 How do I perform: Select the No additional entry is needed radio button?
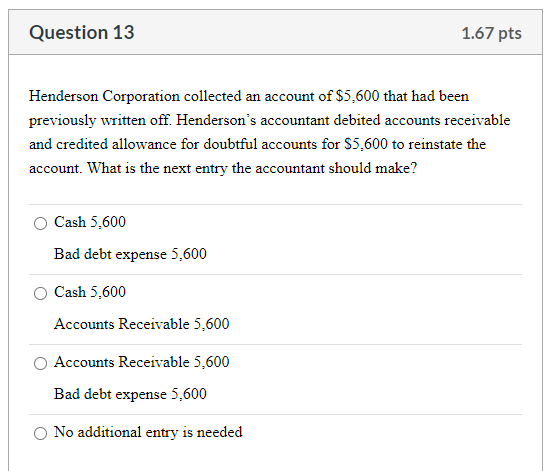click(40, 433)
